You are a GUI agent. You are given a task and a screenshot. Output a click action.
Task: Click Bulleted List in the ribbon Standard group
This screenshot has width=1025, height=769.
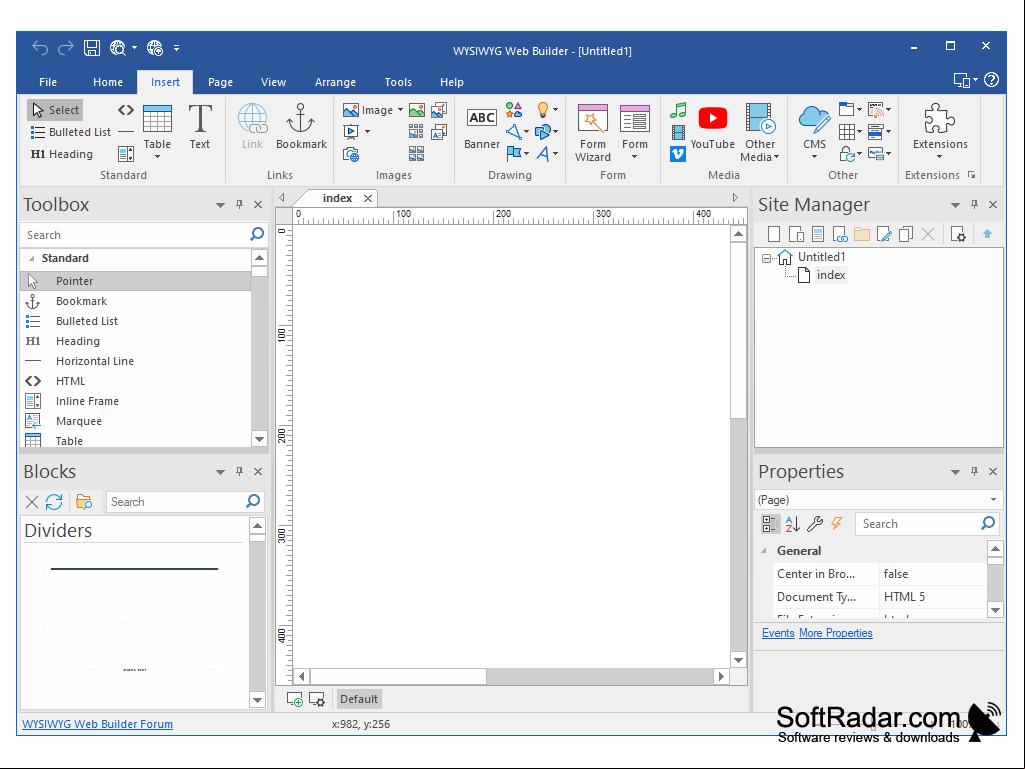[71, 132]
